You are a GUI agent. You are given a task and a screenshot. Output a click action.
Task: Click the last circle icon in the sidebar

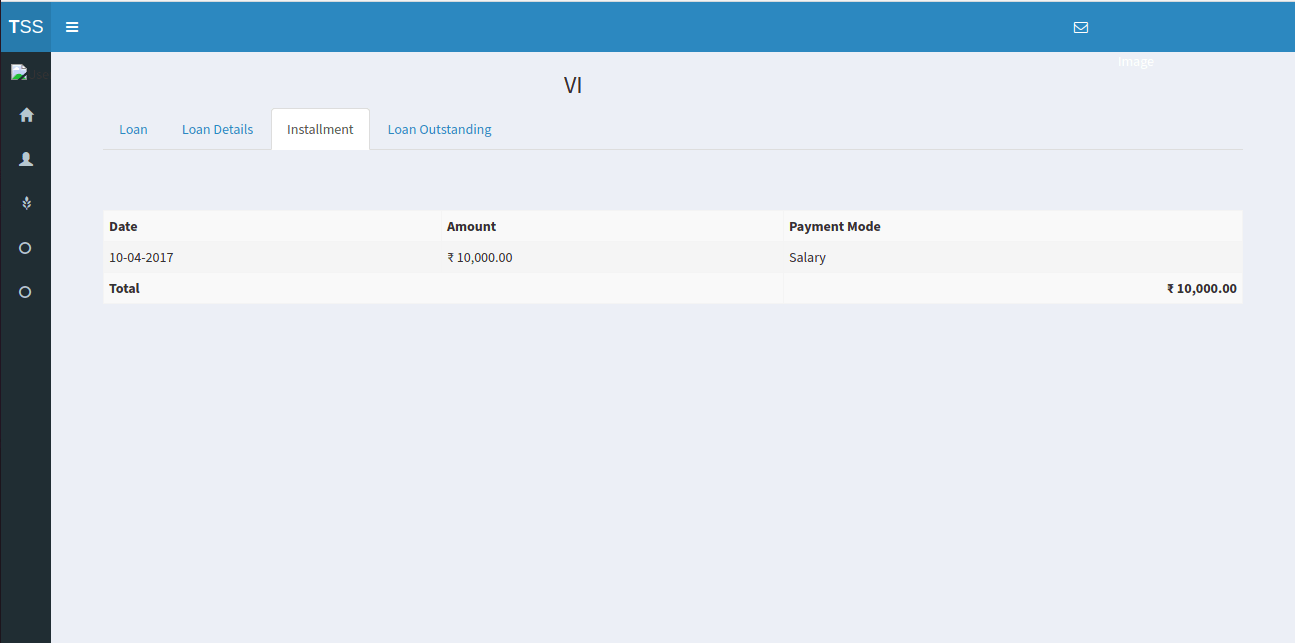(26, 292)
